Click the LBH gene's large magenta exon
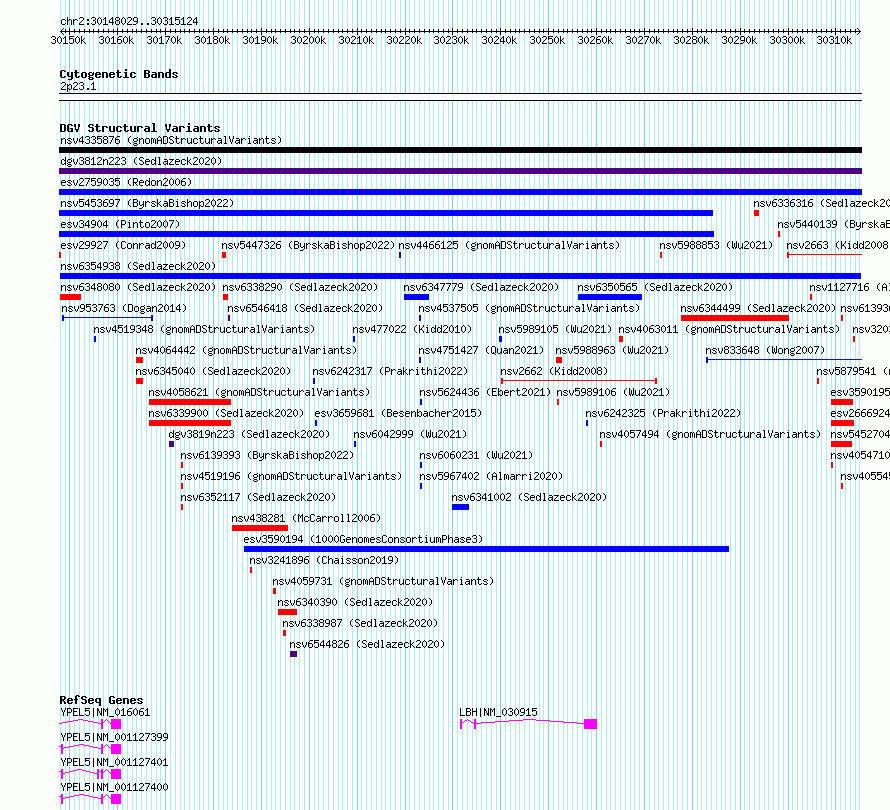Screen dimensions: 890x810 tap(590, 724)
